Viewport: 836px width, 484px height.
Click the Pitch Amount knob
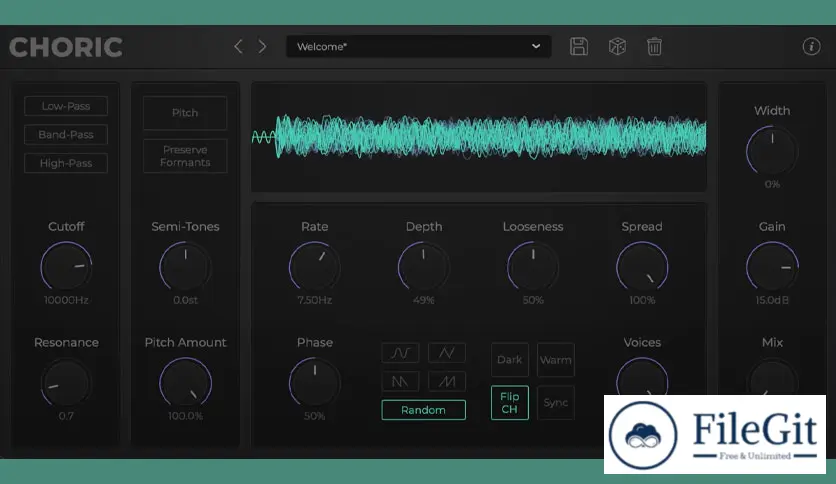click(185, 383)
